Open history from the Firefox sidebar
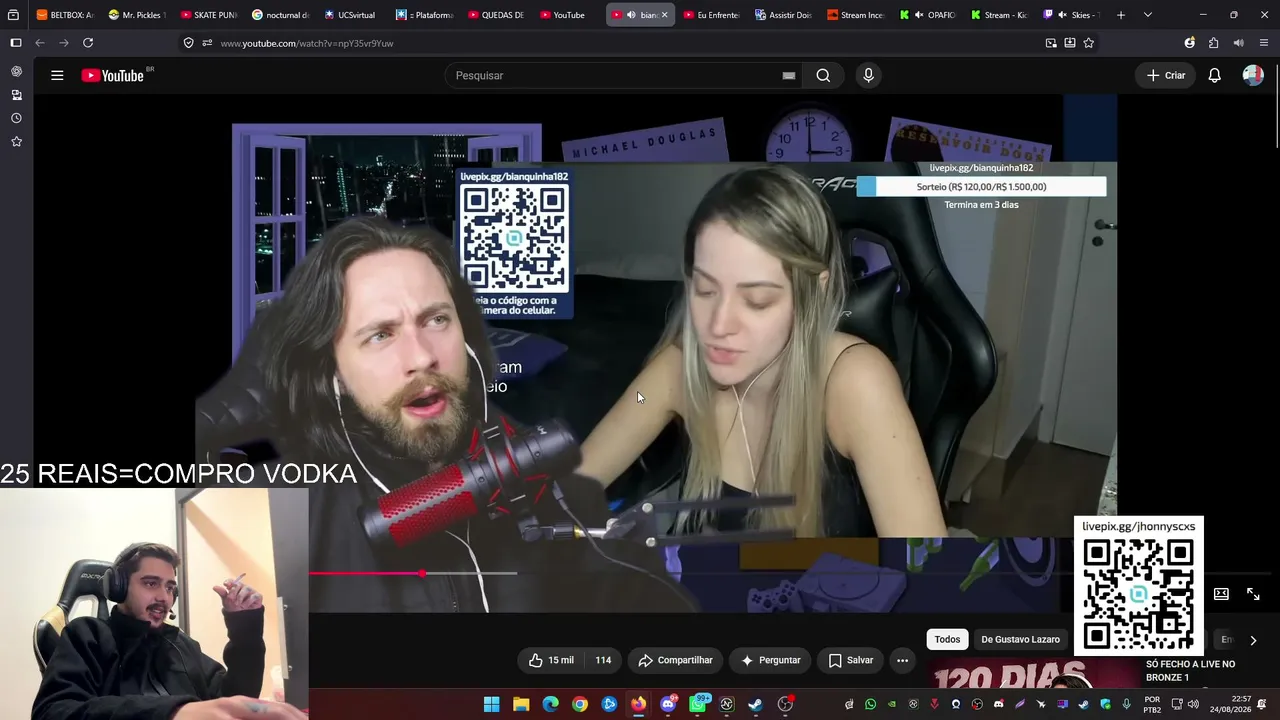Screen dimensions: 1280x720 coord(16,118)
